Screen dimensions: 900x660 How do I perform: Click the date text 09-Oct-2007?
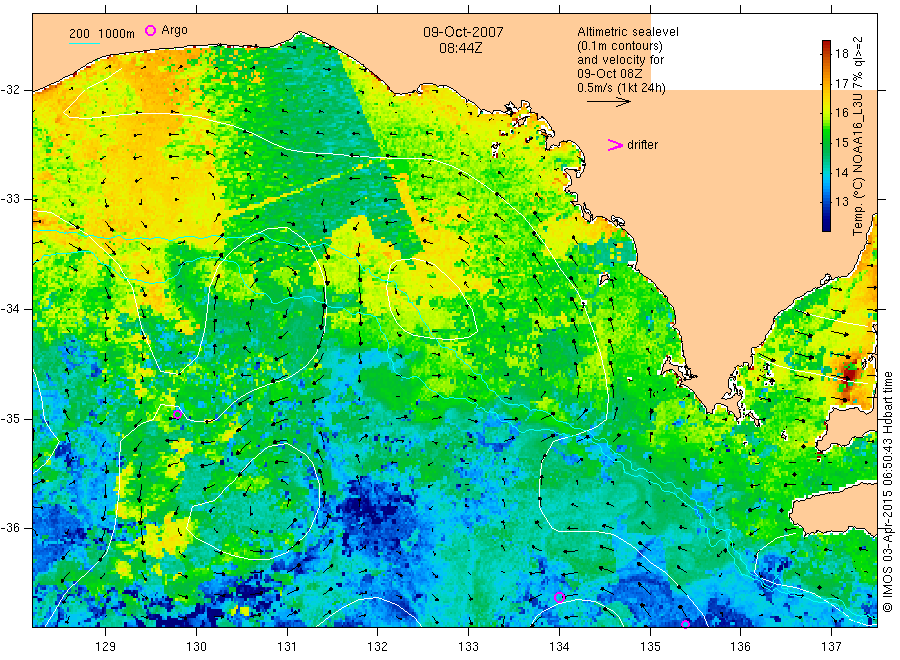coord(463,32)
